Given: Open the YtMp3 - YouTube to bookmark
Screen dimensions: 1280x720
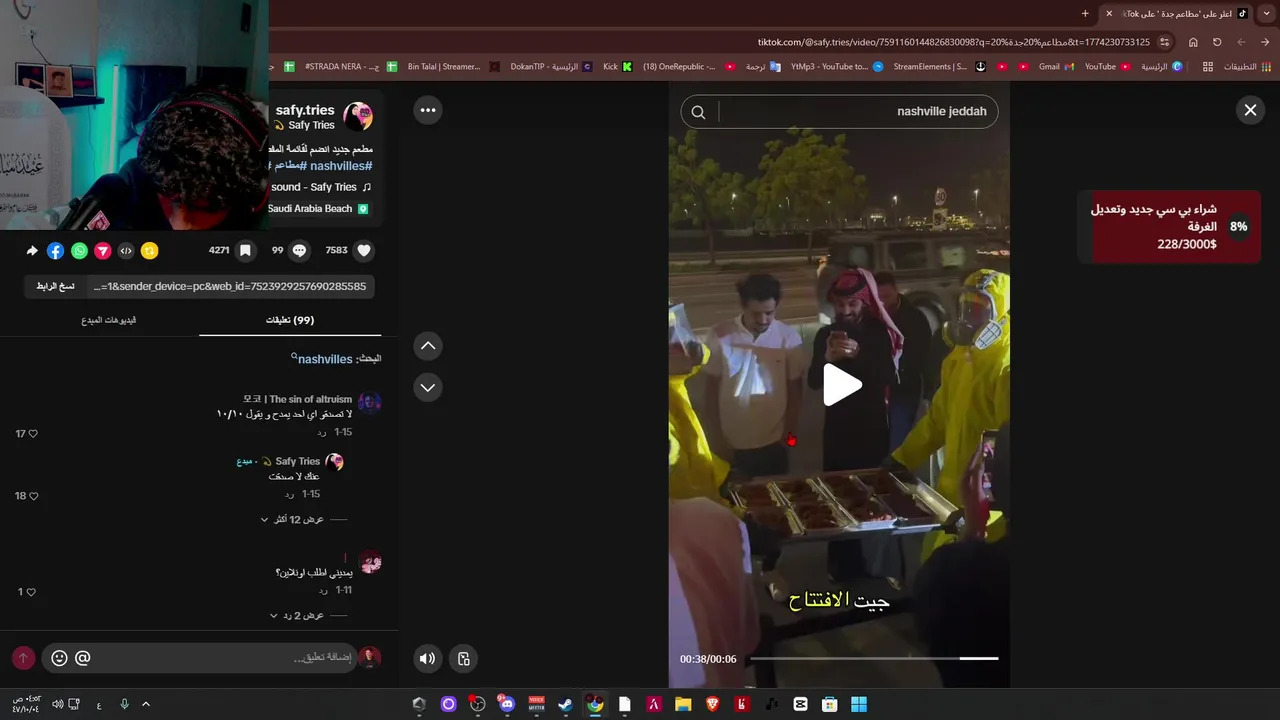Looking at the screenshot, I should (x=836, y=67).
